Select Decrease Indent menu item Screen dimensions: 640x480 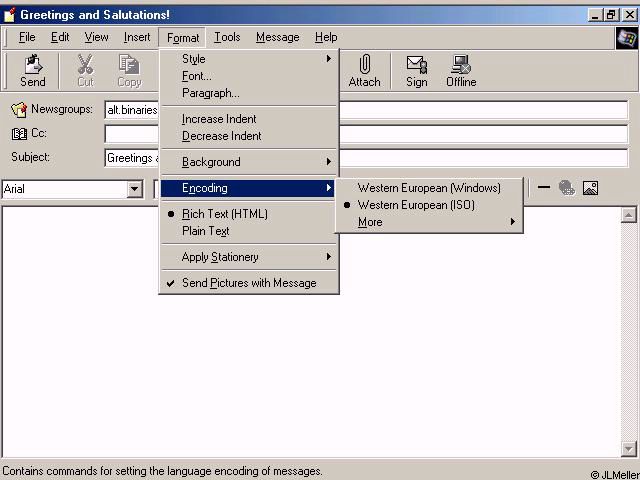(x=248, y=136)
